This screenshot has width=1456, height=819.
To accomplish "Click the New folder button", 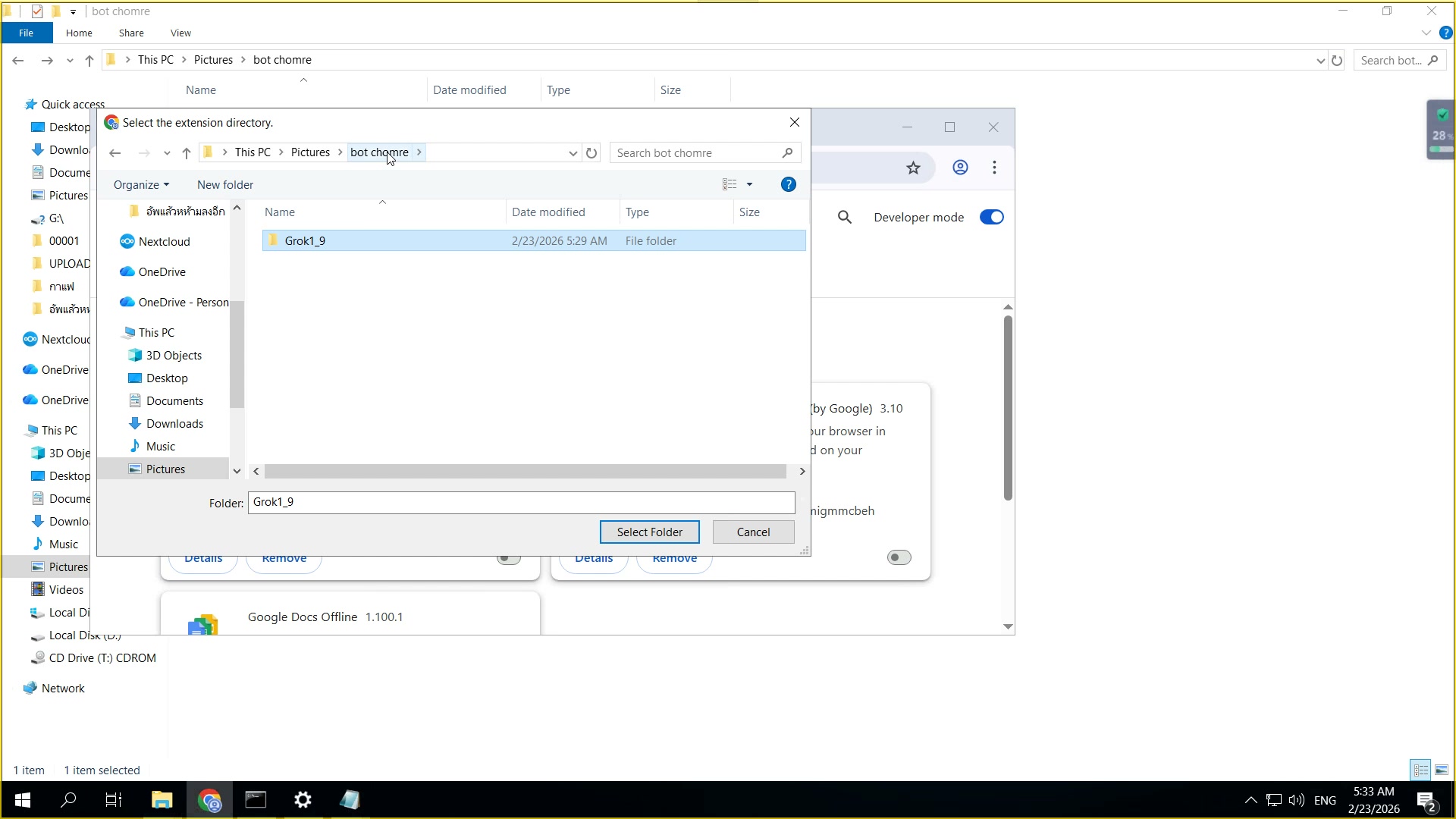I will pyautogui.click(x=225, y=185).
